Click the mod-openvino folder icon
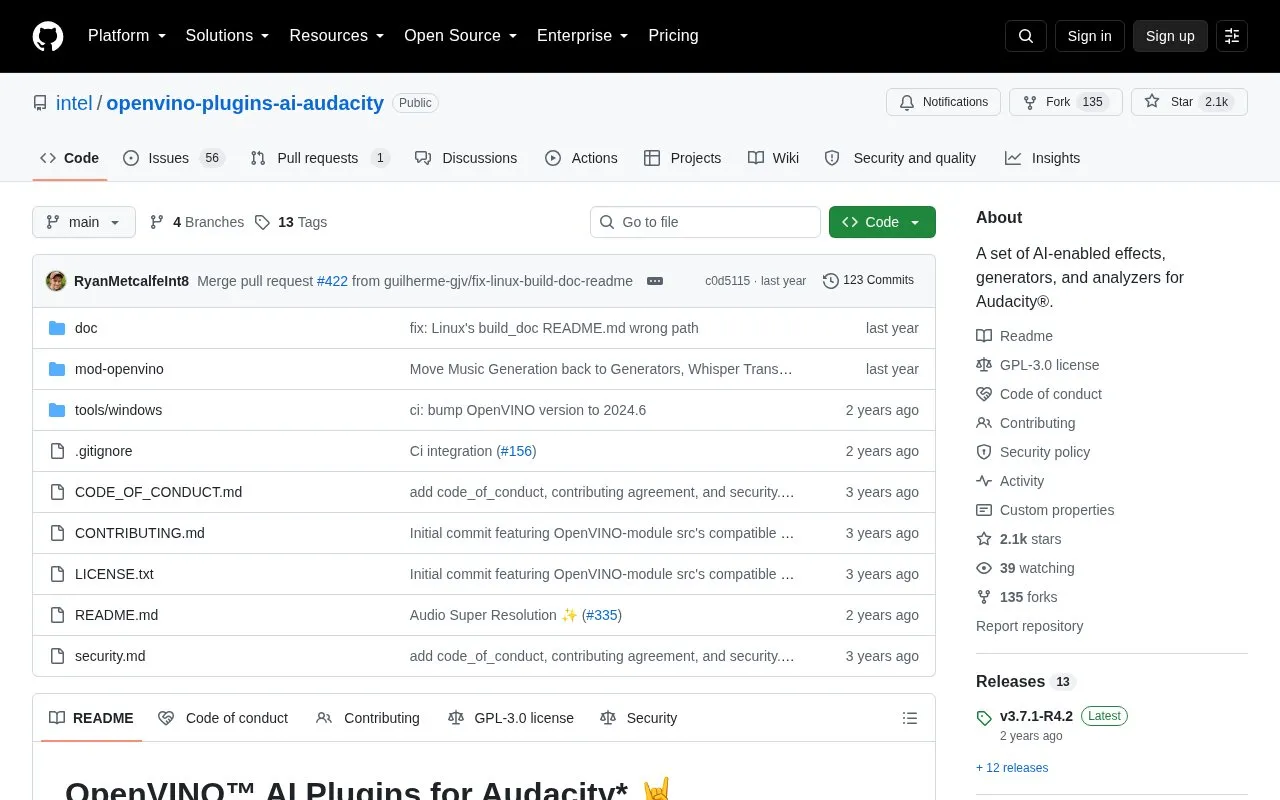 coord(57,369)
